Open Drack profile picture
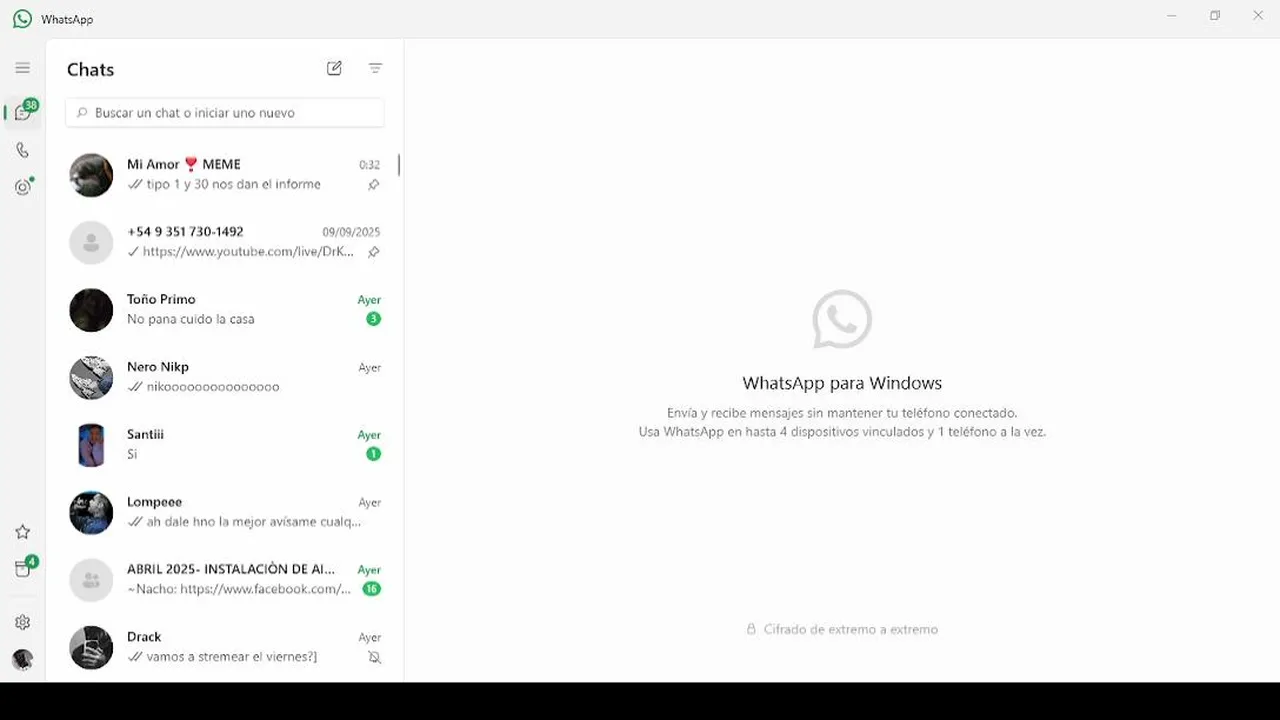 (x=91, y=647)
